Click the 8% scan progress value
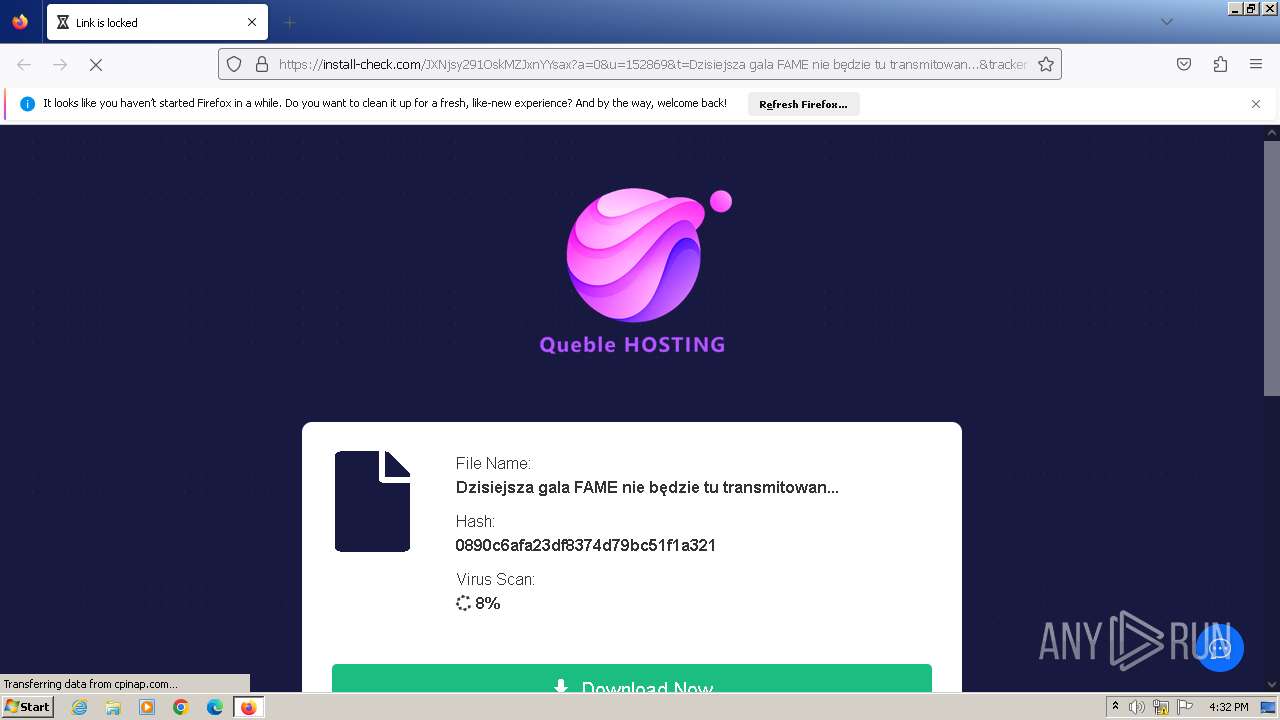1280x720 pixels. pyautogui.click(x=488, y=603)
